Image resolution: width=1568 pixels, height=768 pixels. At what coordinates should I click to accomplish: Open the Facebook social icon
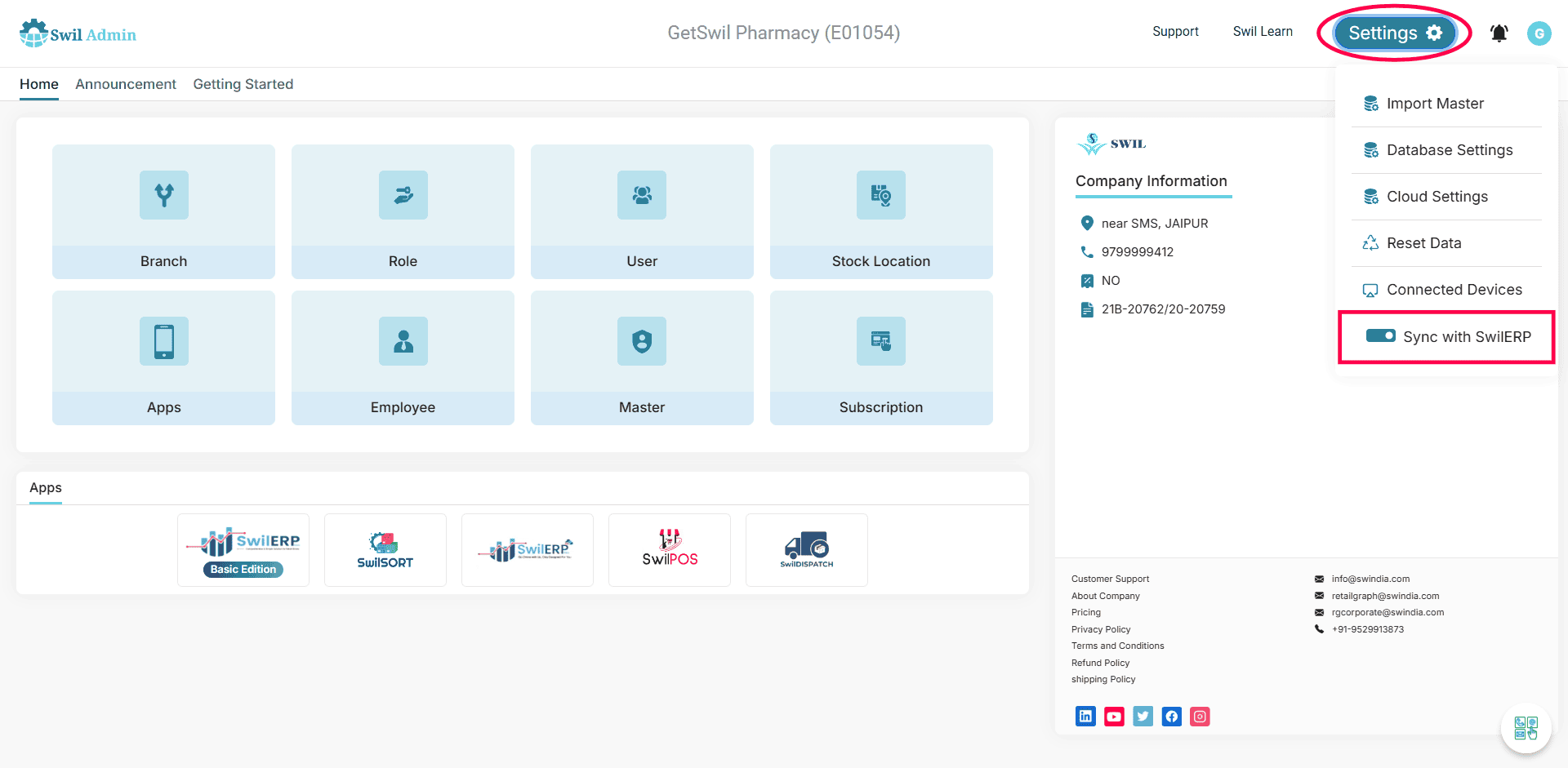pyautogui.click(x=1171, y=717)
